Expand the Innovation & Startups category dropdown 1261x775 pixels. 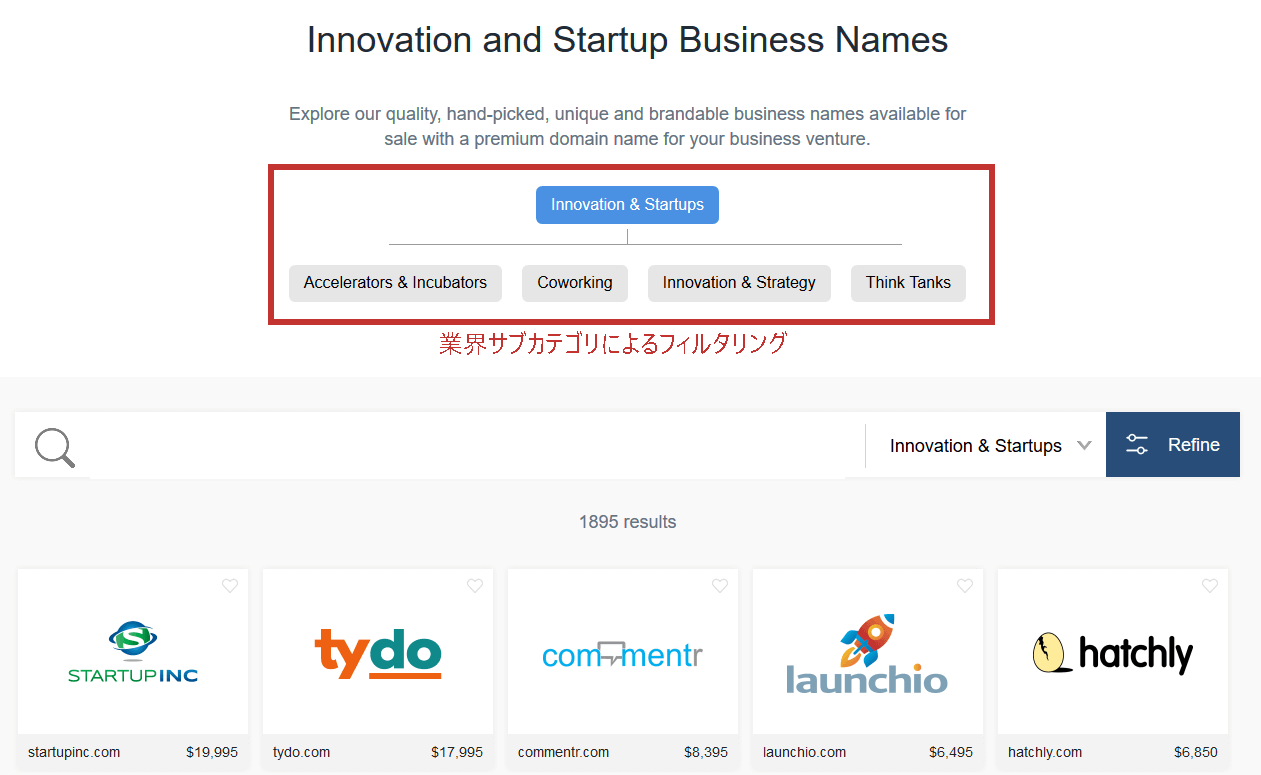975,446
